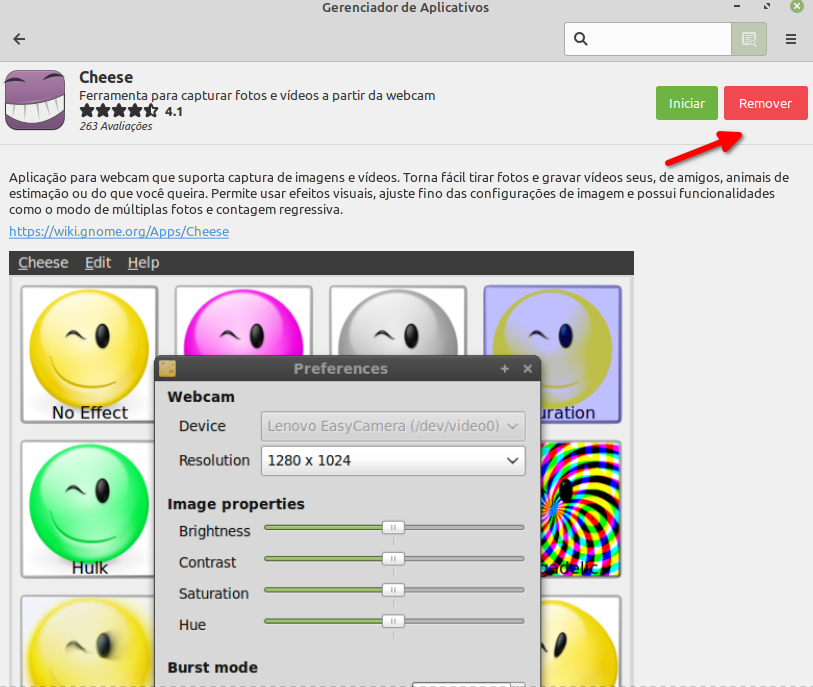Click the Cheese app icon
Viewport: 813px width, 687px height.
click(x=35, y=100)
